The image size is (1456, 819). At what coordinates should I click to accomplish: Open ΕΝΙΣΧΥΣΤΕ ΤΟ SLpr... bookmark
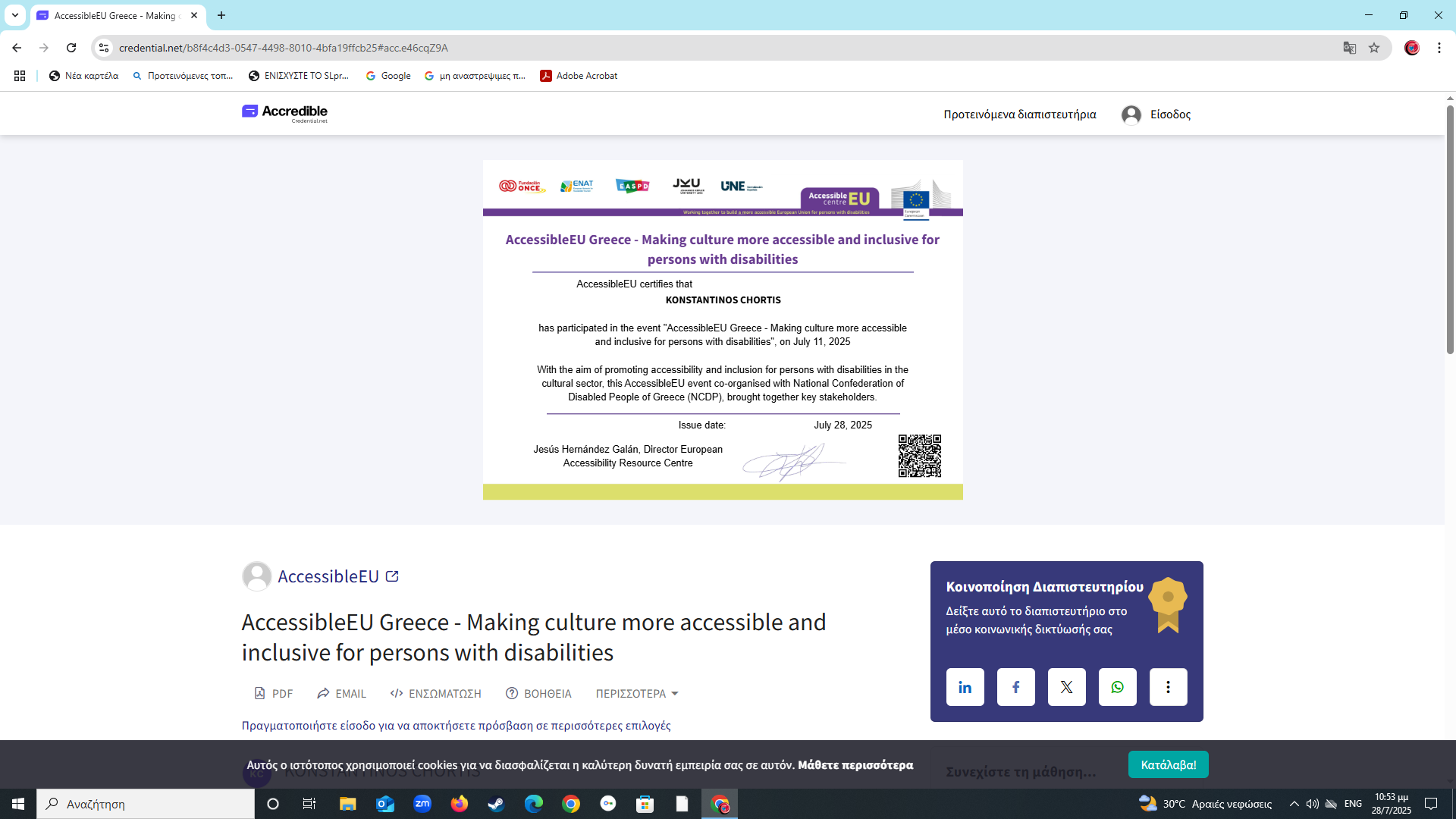pyautogui.click(x=299, y=76)
